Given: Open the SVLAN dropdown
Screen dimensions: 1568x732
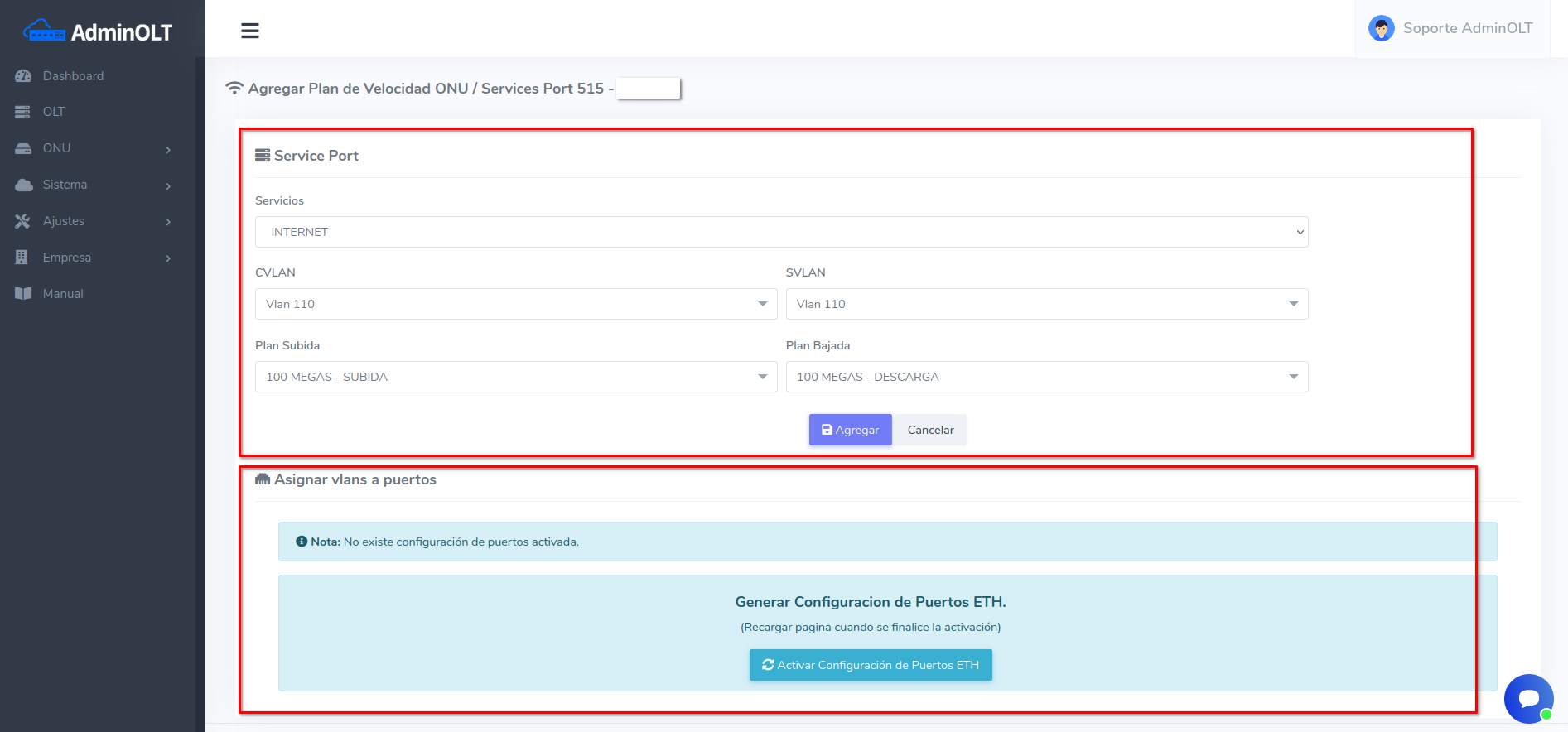Looking at the screenshot, I should coord(1046,304).
